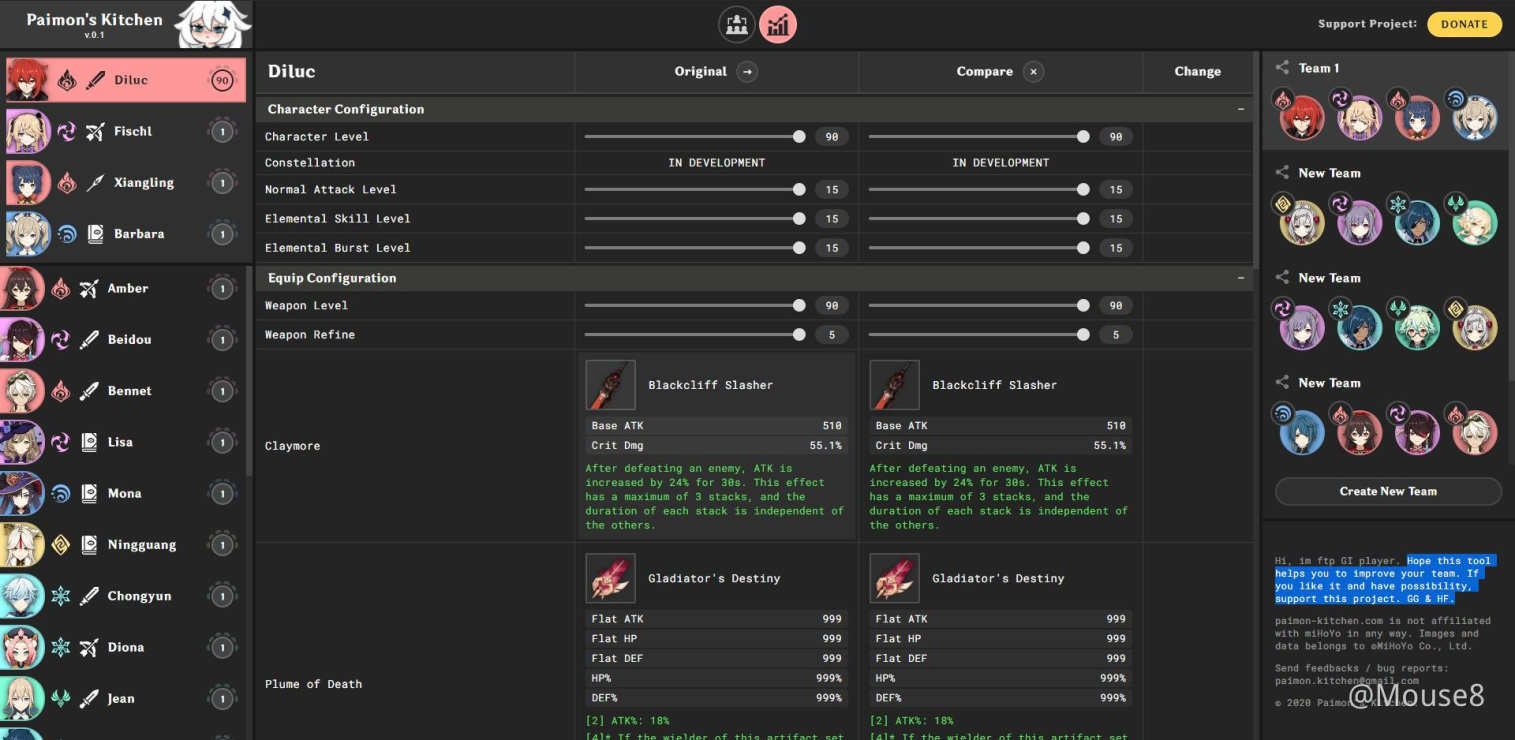
Task: Toggle Ningguang's level badge in sidebar
Action: (x=222, y=545)
